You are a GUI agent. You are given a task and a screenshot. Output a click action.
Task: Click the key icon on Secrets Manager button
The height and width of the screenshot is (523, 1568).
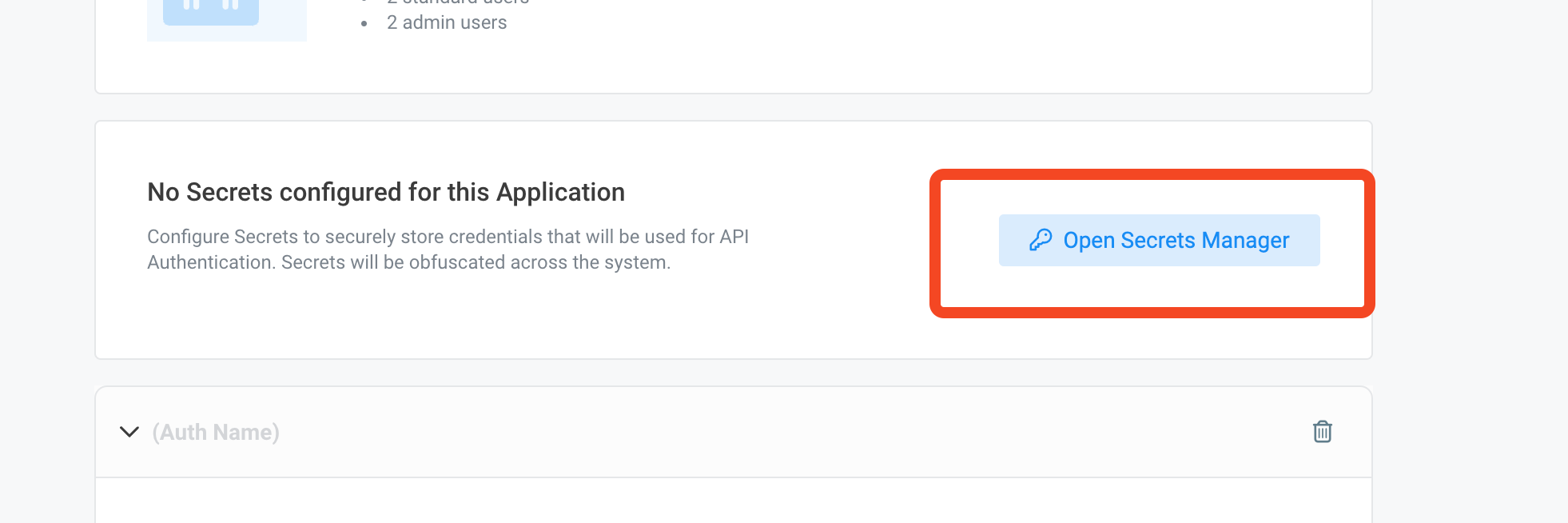click(x=1041, y=240)
